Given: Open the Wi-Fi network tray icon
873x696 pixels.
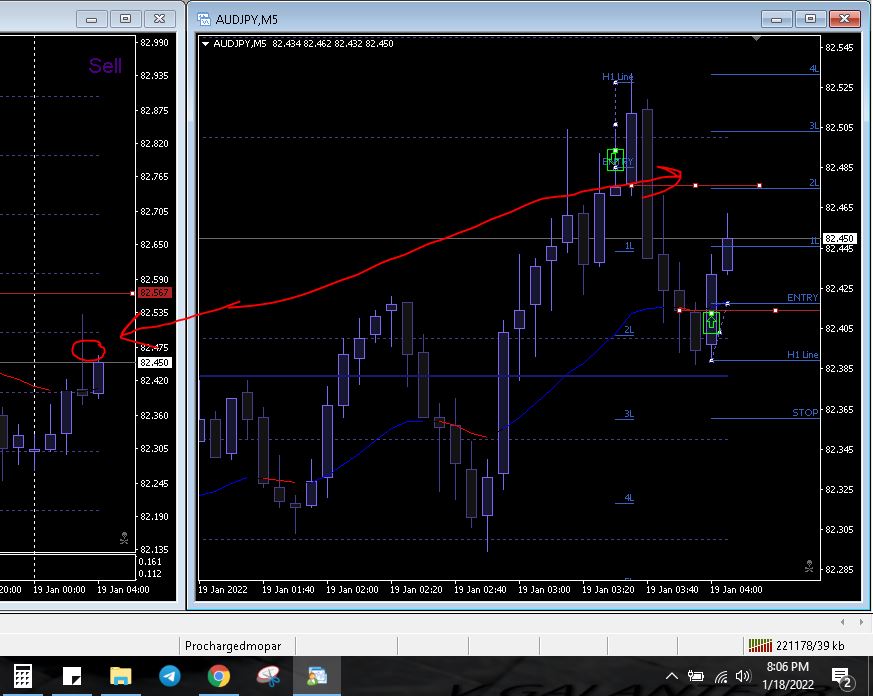Looking at the screenshot, I should click(x=720, y=677).
